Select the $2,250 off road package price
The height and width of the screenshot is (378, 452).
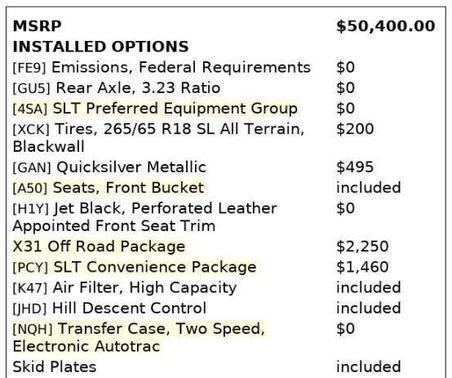pos(362,247)
